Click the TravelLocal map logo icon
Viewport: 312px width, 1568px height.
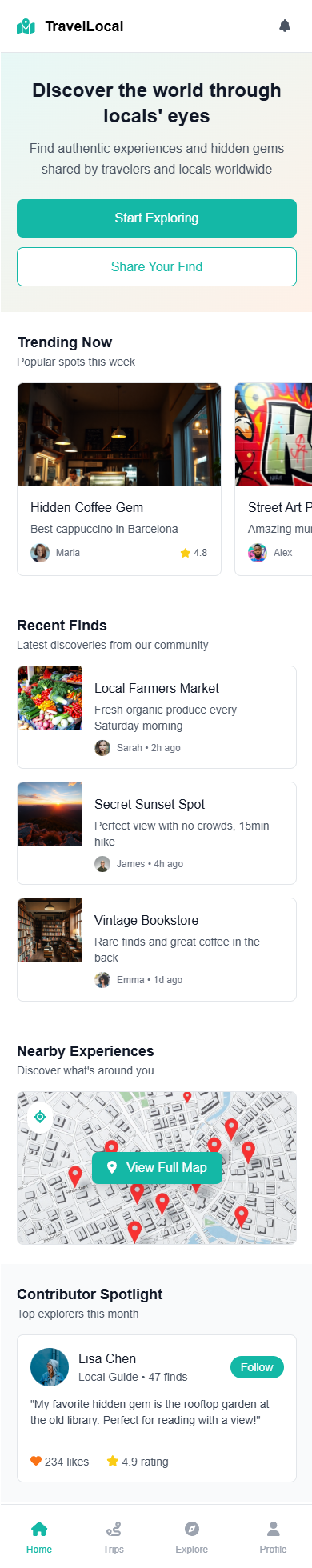point(26,26)
